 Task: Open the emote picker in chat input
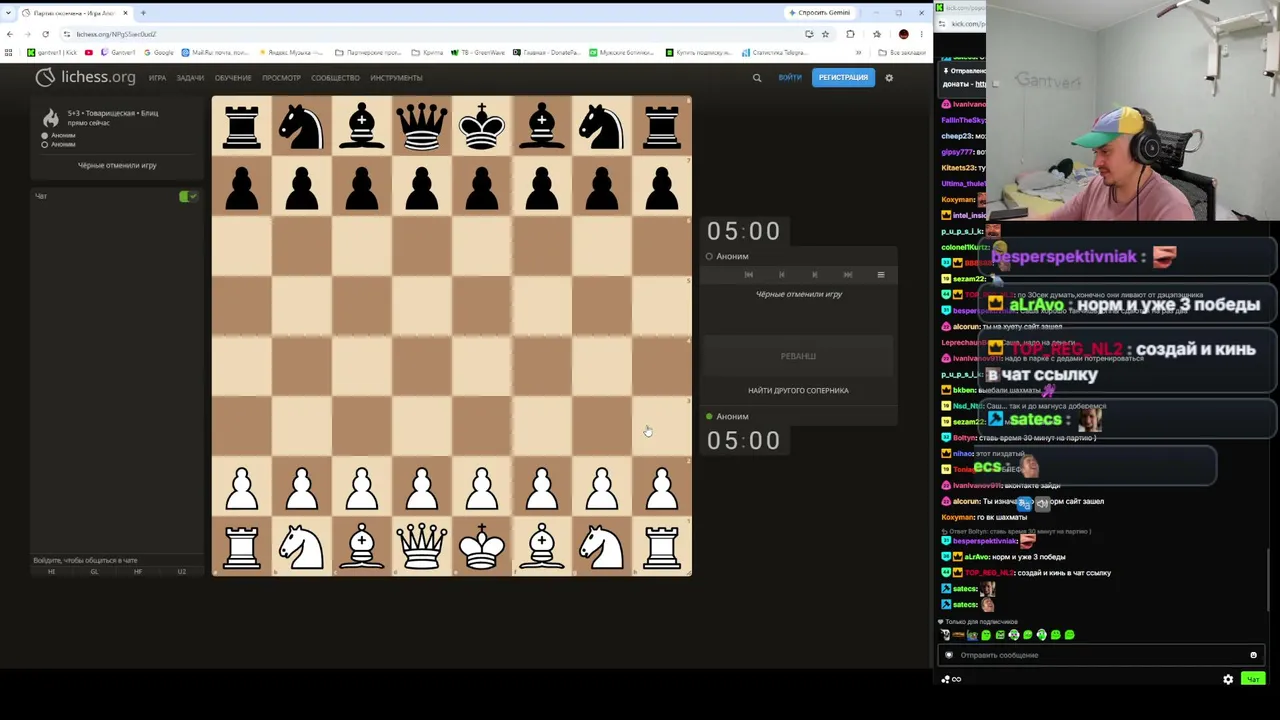coord(1253,655)
